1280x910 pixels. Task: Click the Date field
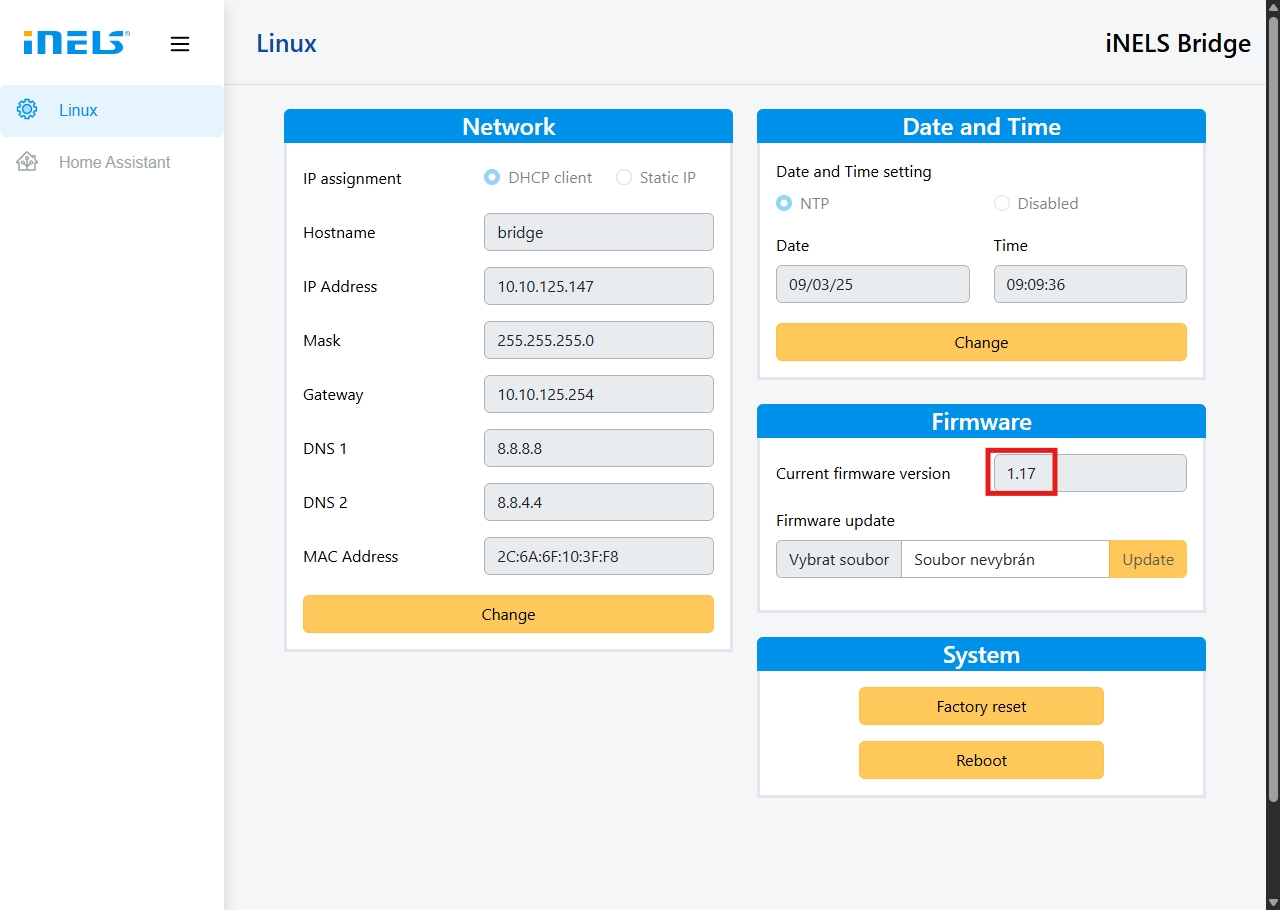(872, 284)
